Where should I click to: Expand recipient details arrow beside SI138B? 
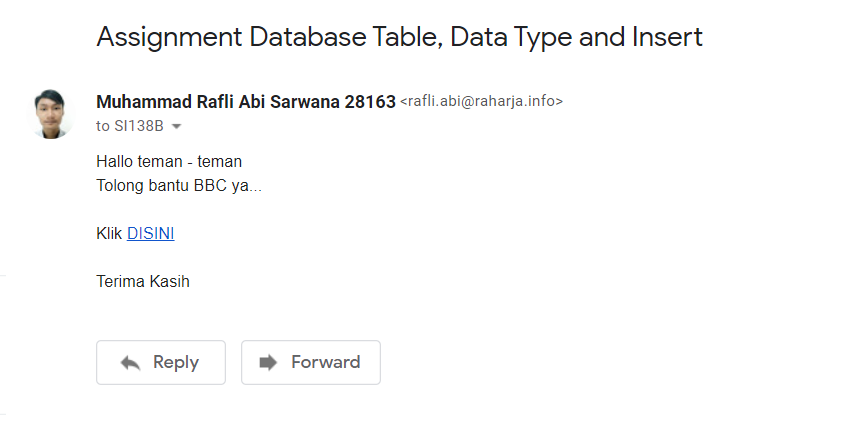177,127
